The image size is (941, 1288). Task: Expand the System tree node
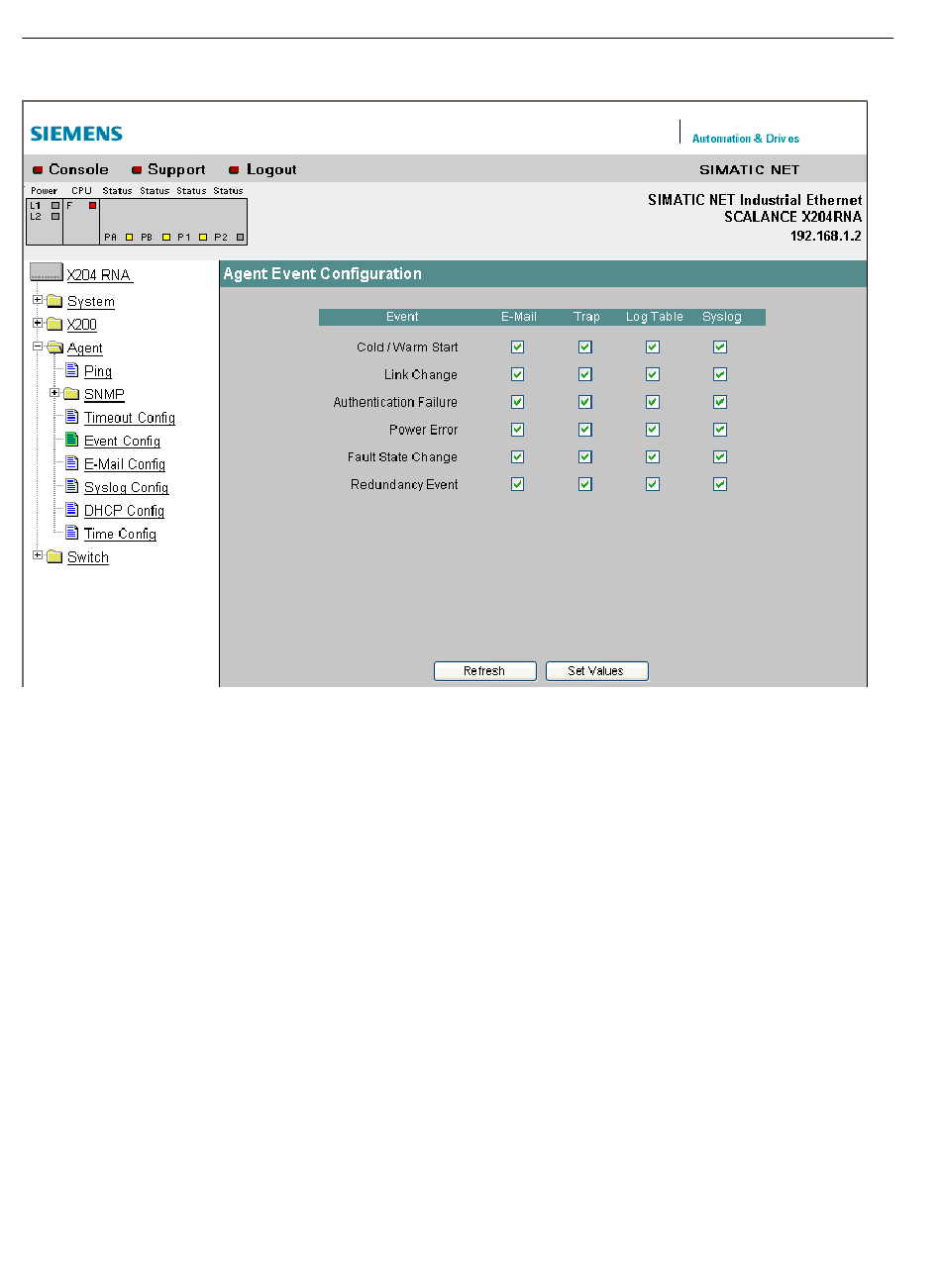tap(38, 300)
